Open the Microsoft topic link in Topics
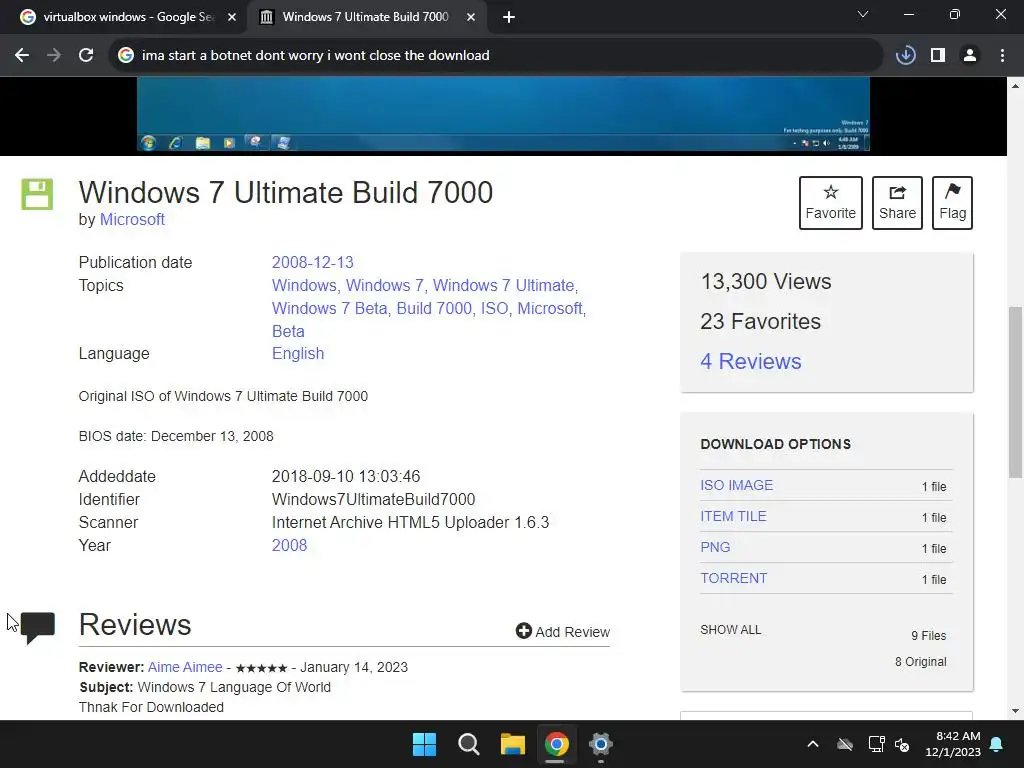1024x768 pixels. pos(550,308)
